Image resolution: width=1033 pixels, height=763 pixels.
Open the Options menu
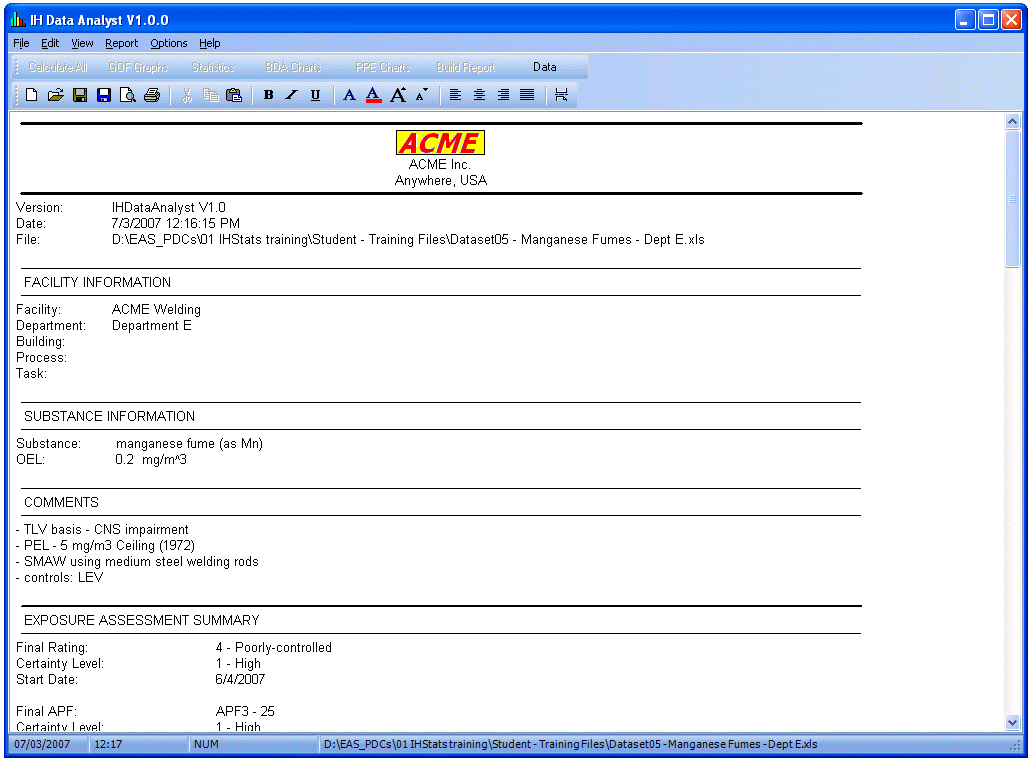168,43
